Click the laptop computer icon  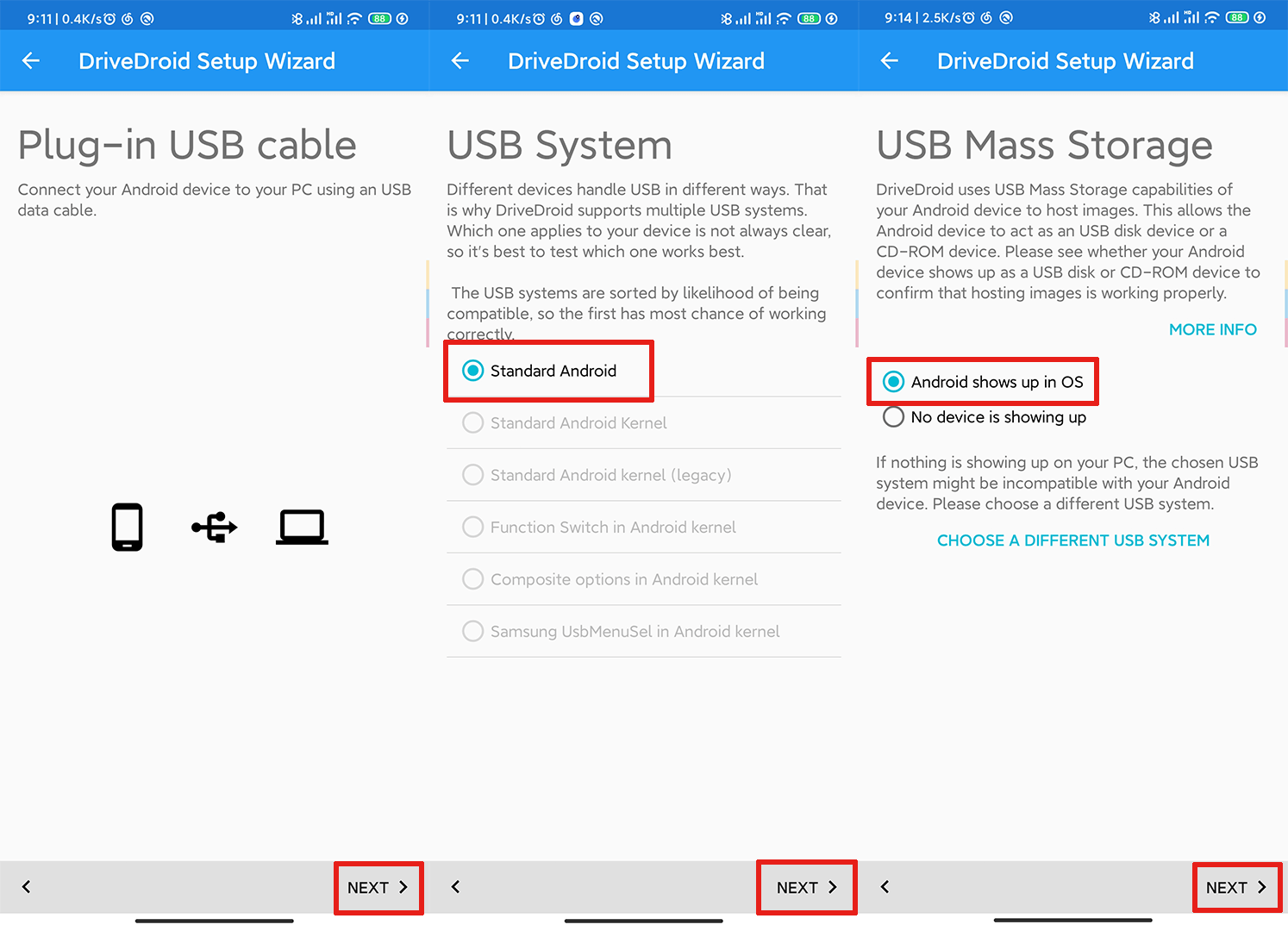(302, 527)
